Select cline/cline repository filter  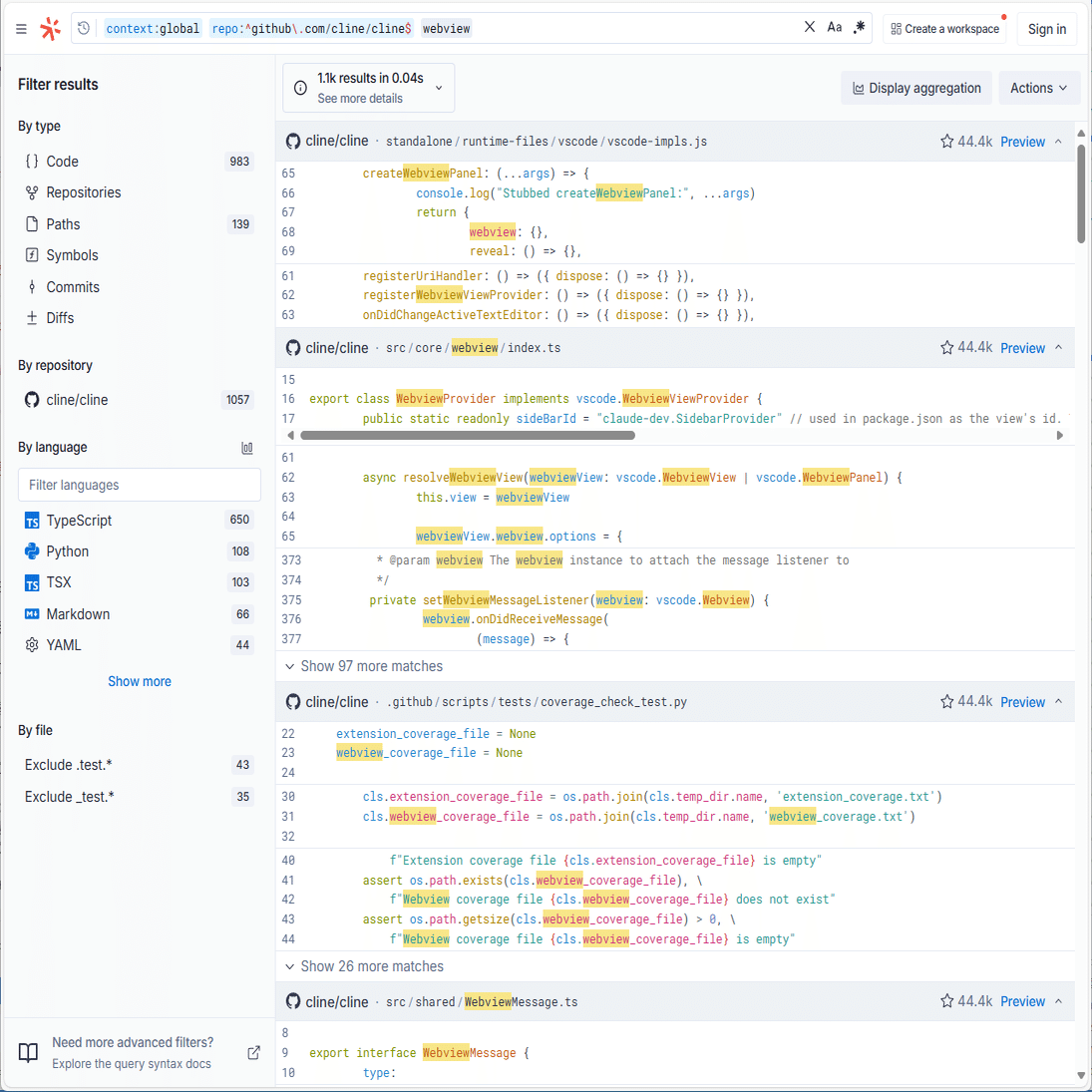coord(139,400)
